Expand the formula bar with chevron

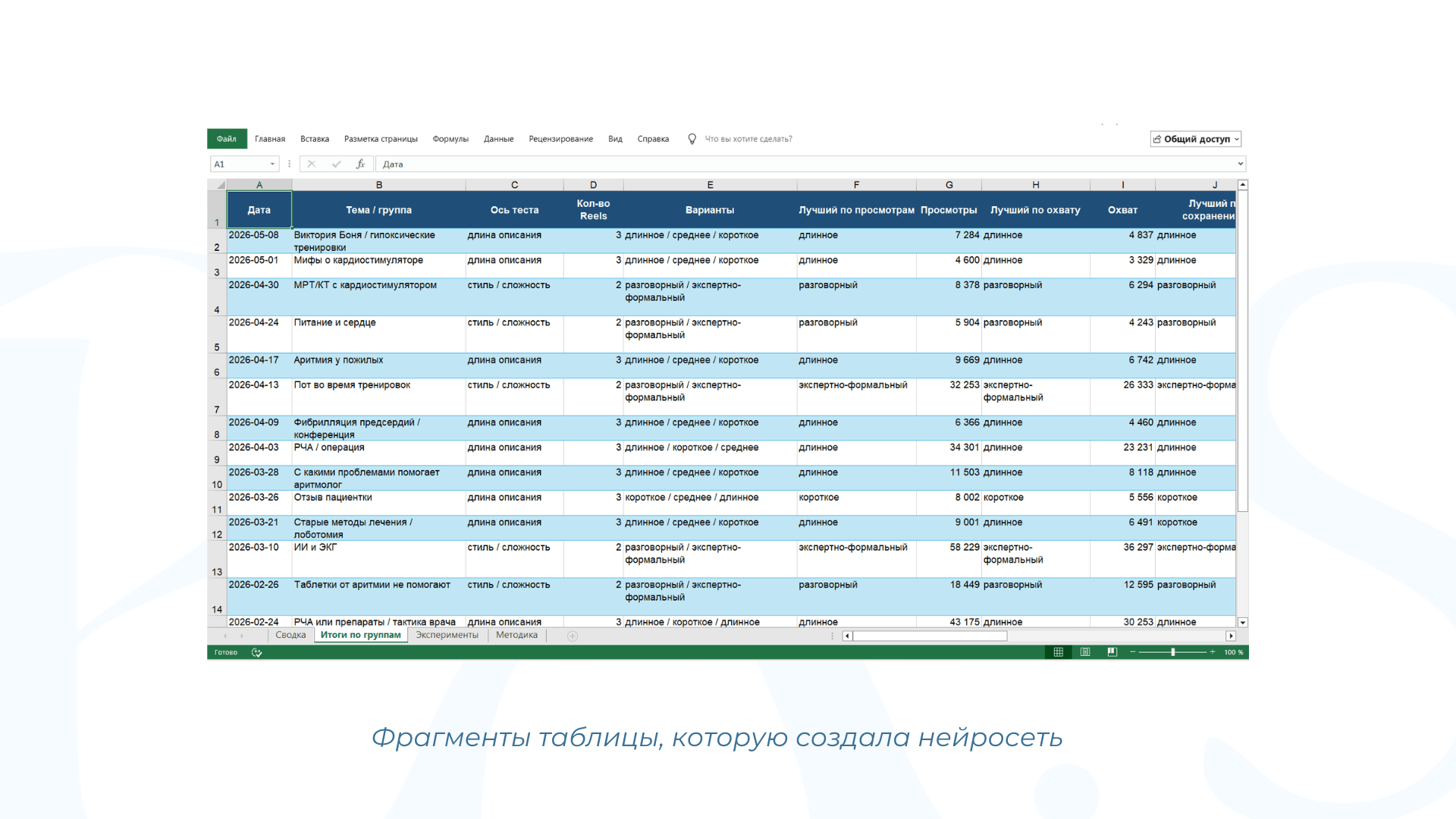click(x=1241, y=164)
